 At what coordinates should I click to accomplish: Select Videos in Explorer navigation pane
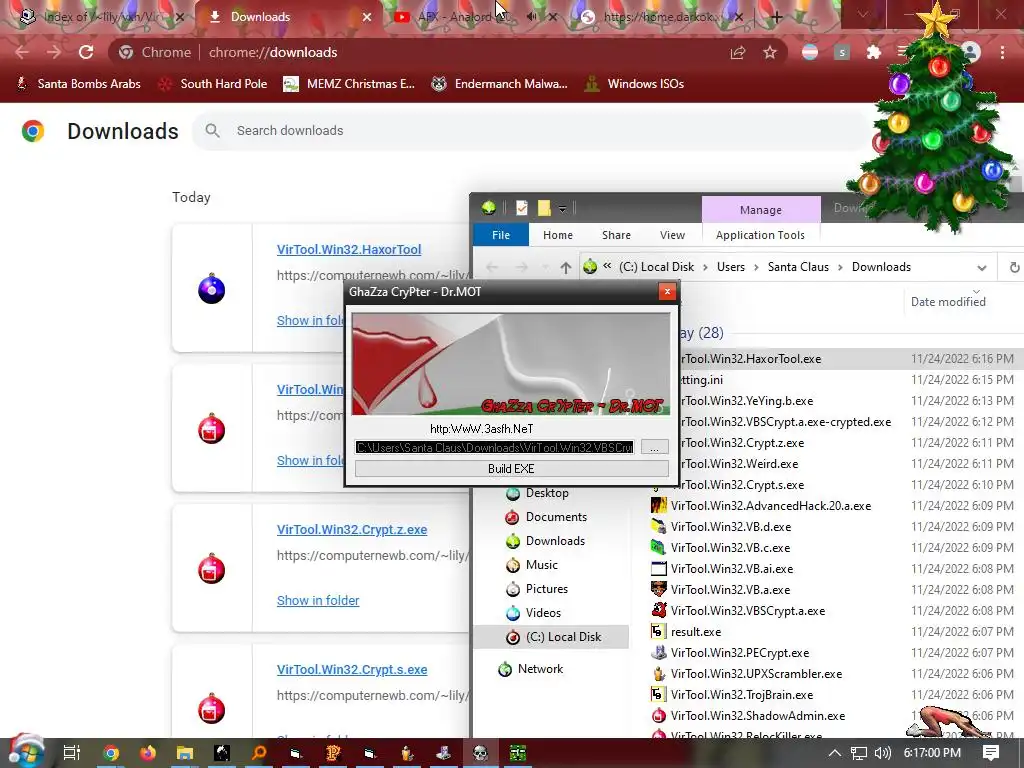coord(543,613)
